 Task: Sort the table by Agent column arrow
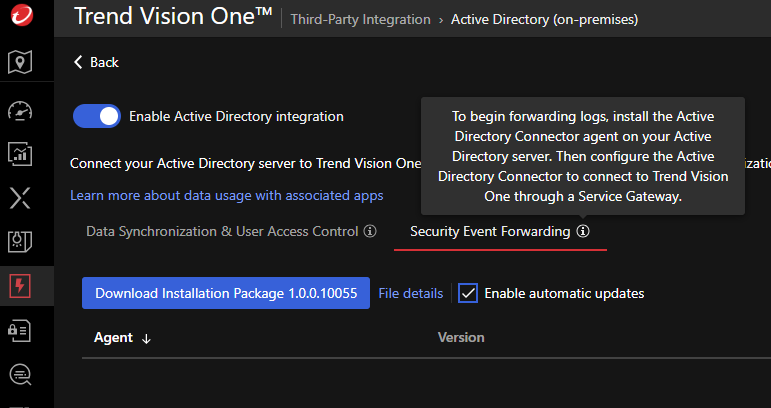click(x=146, y=338)
